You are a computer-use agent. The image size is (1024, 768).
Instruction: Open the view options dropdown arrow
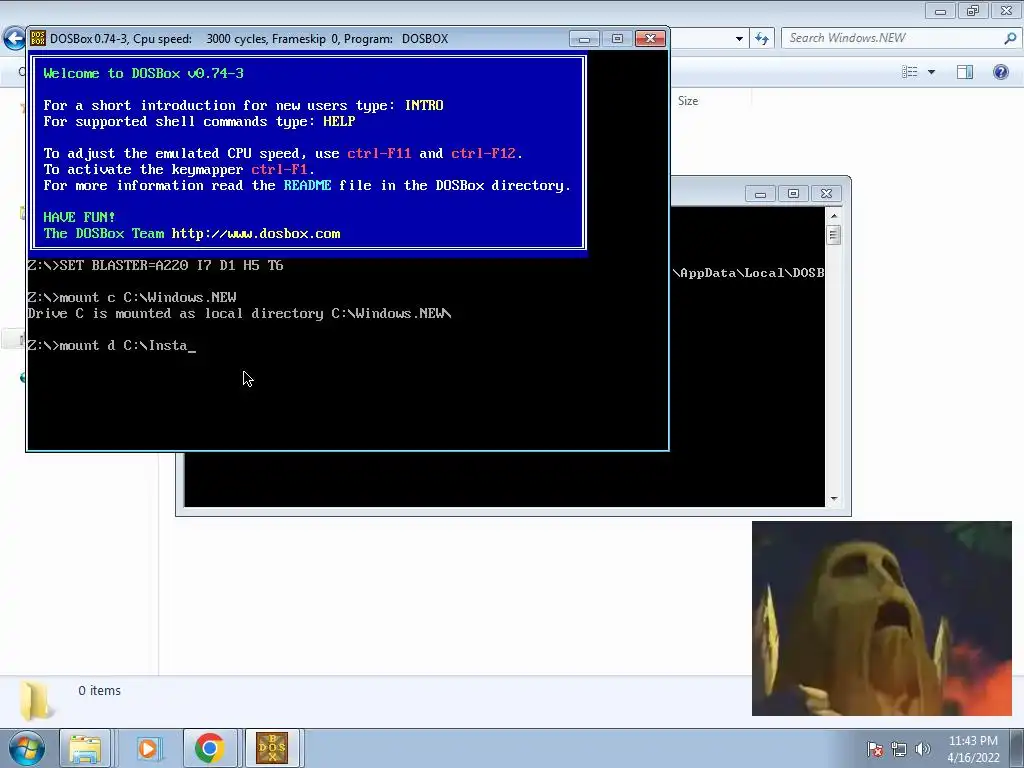coord(931,72)
